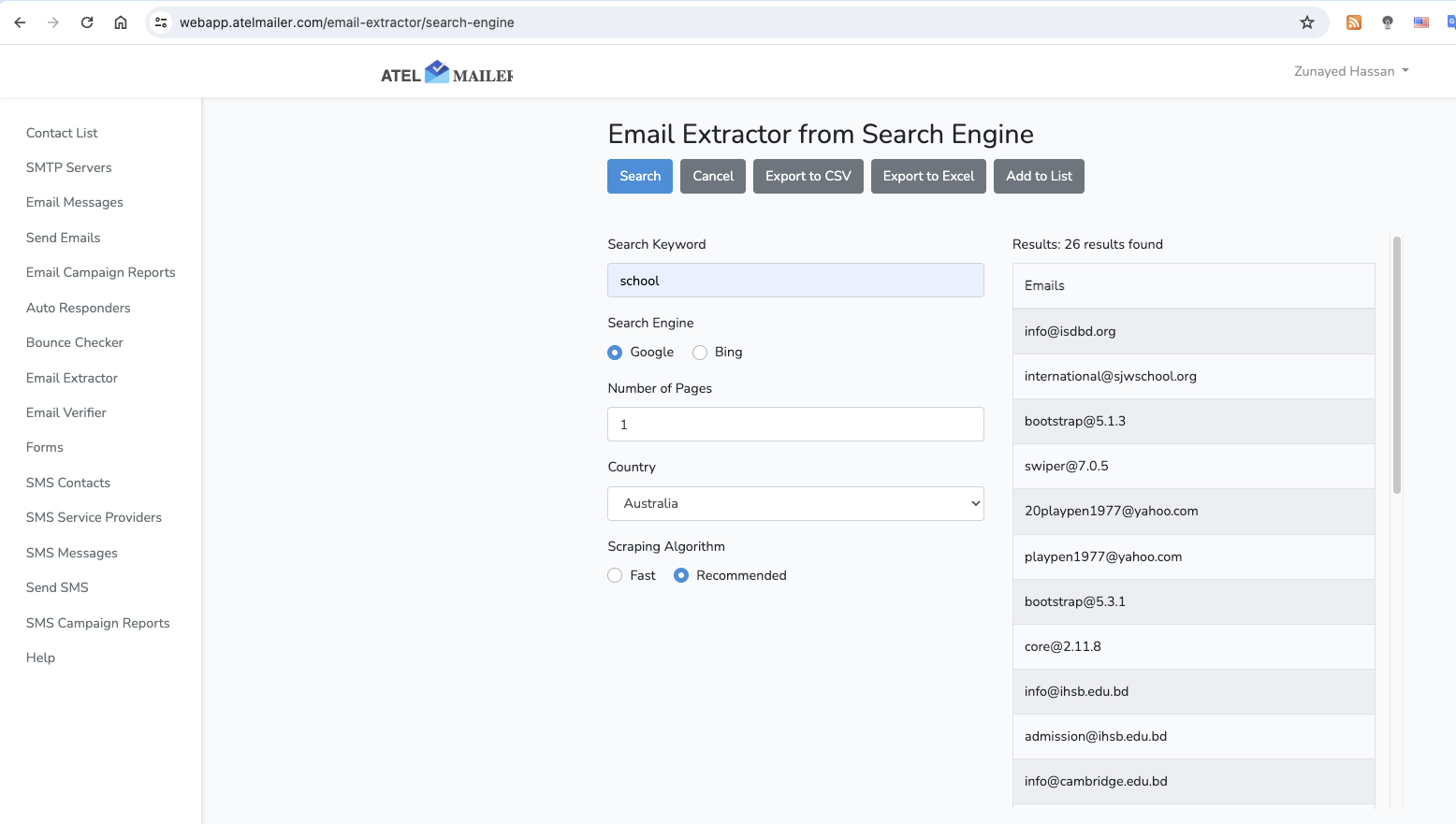
Task: Open the RSS feed extension icon
Action: tap(1354, 22)
